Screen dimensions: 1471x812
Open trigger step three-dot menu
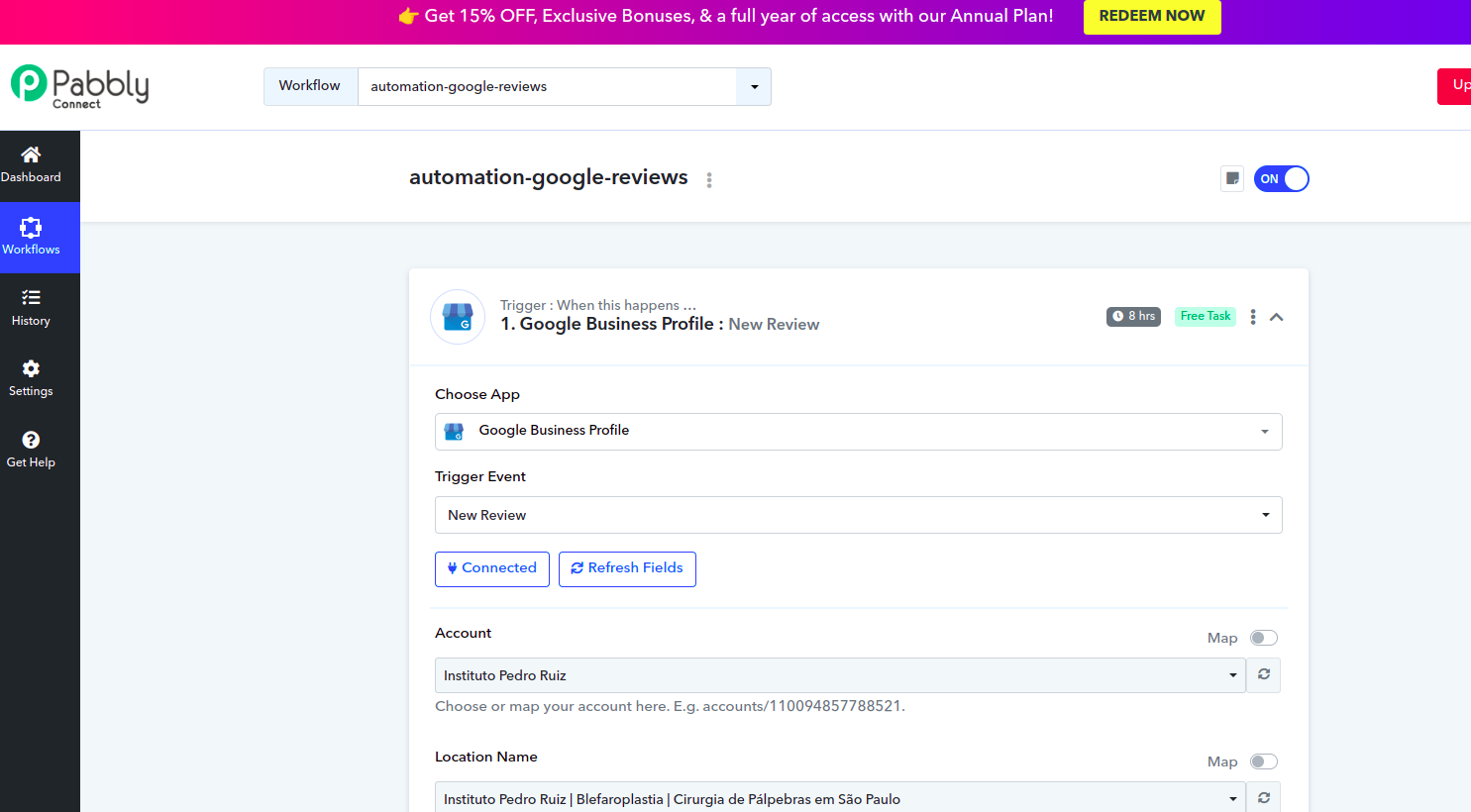1253,317
